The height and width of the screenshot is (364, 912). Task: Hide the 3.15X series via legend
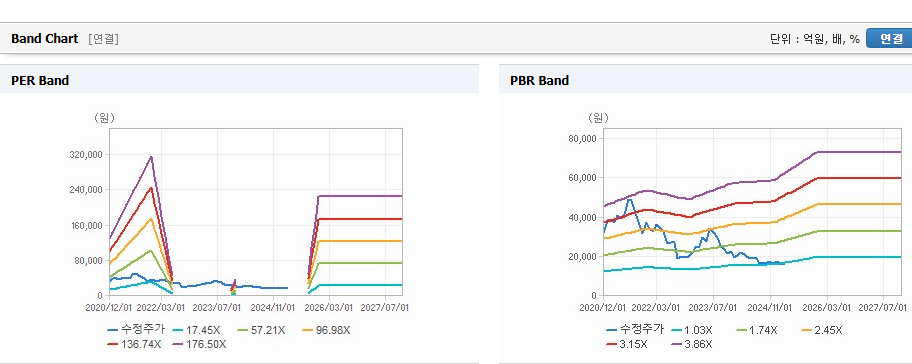(x=626, y=344)
